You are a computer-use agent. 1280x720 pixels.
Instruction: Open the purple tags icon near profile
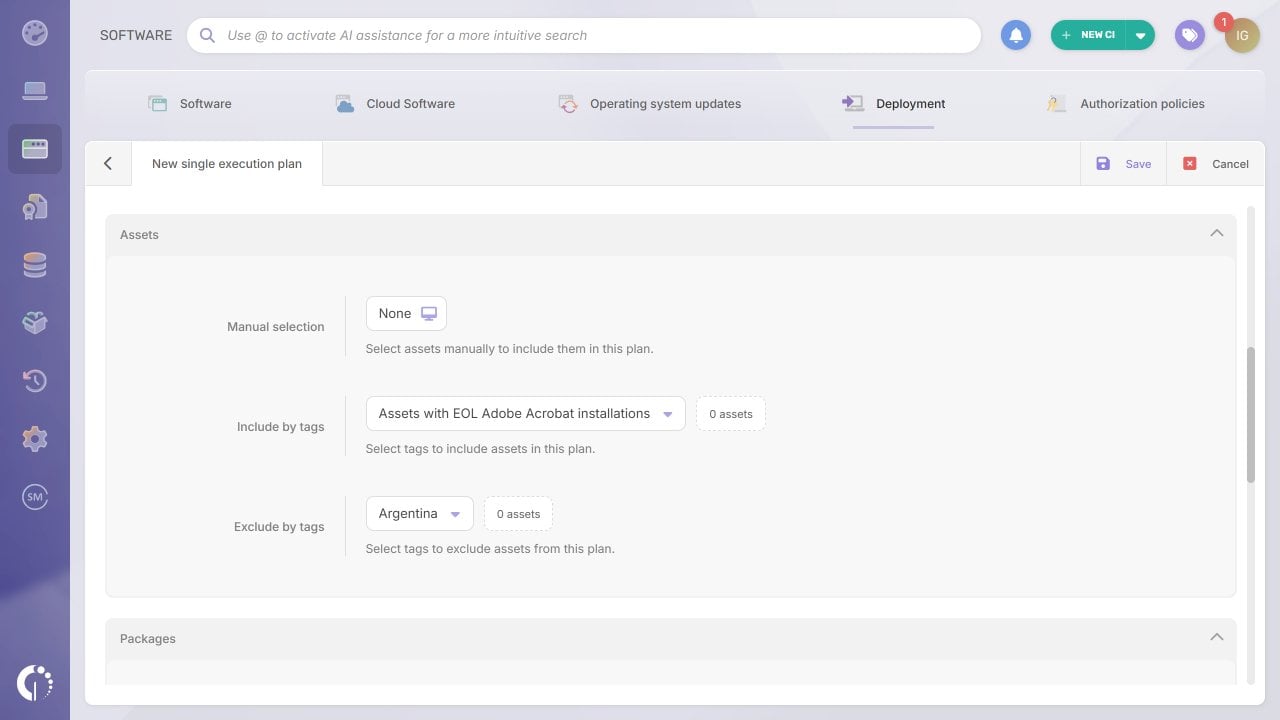pos(1189,35)
